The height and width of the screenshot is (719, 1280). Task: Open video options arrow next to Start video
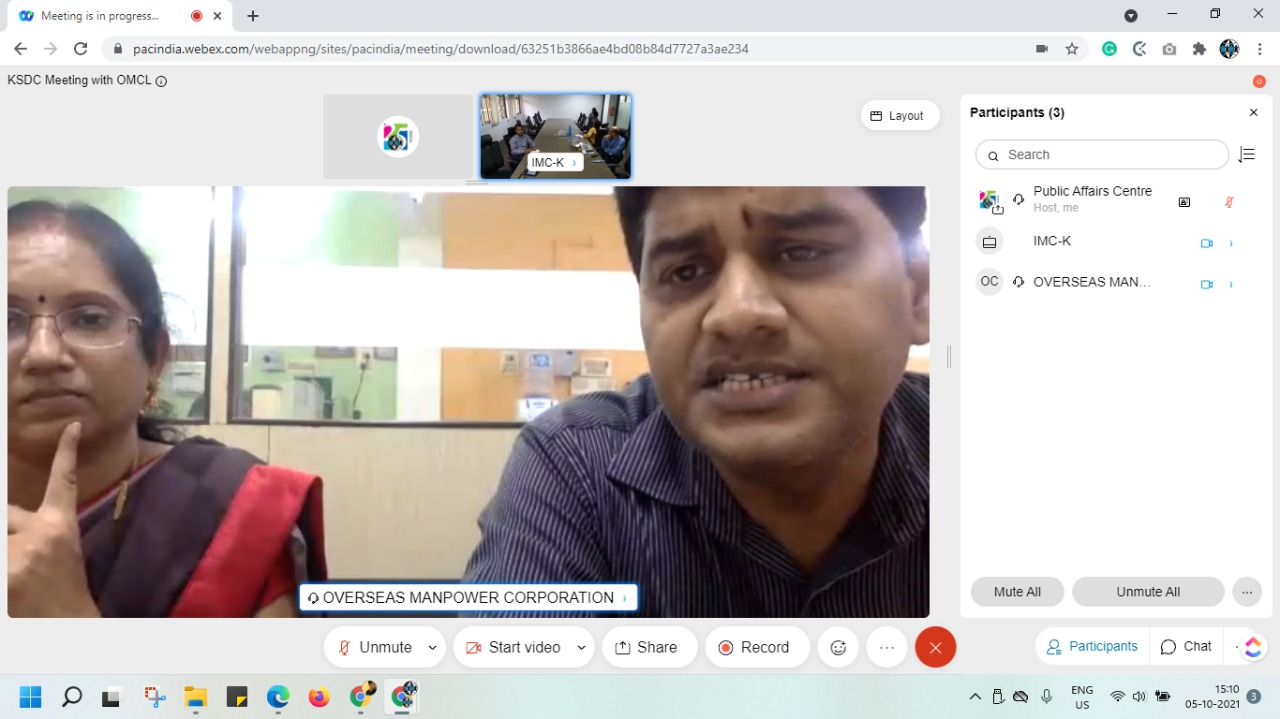[x=581, y=648]
